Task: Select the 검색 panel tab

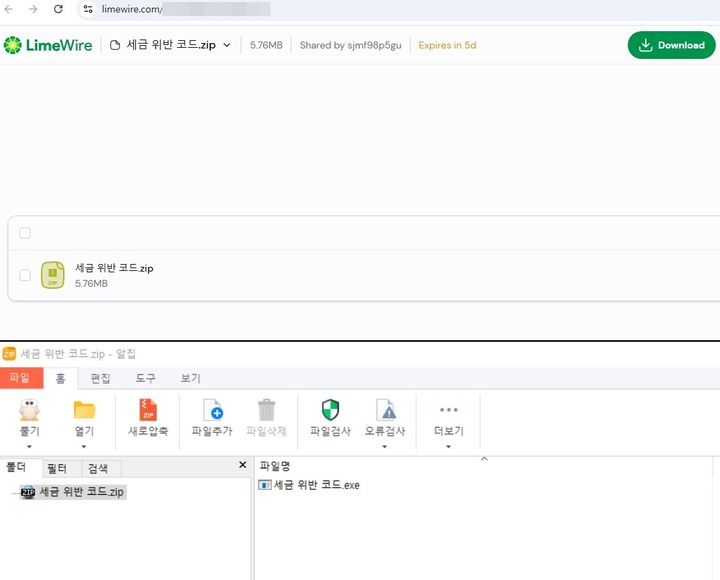Action: [98, 468]
